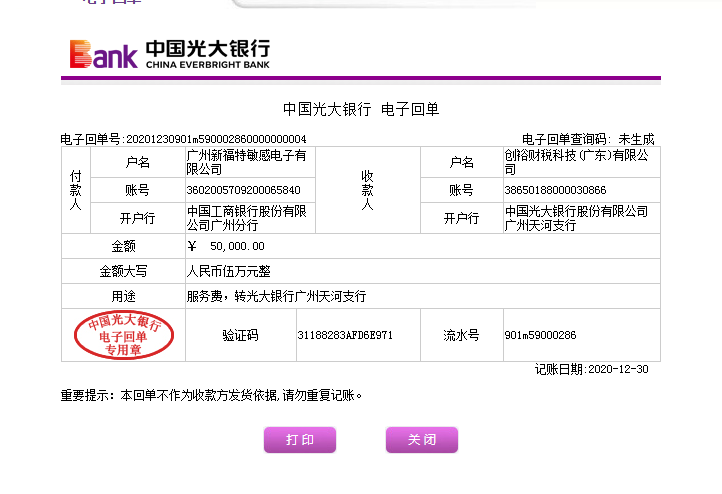Click the 打印 print button
This screenshot has width=722, height=494.
300,440
